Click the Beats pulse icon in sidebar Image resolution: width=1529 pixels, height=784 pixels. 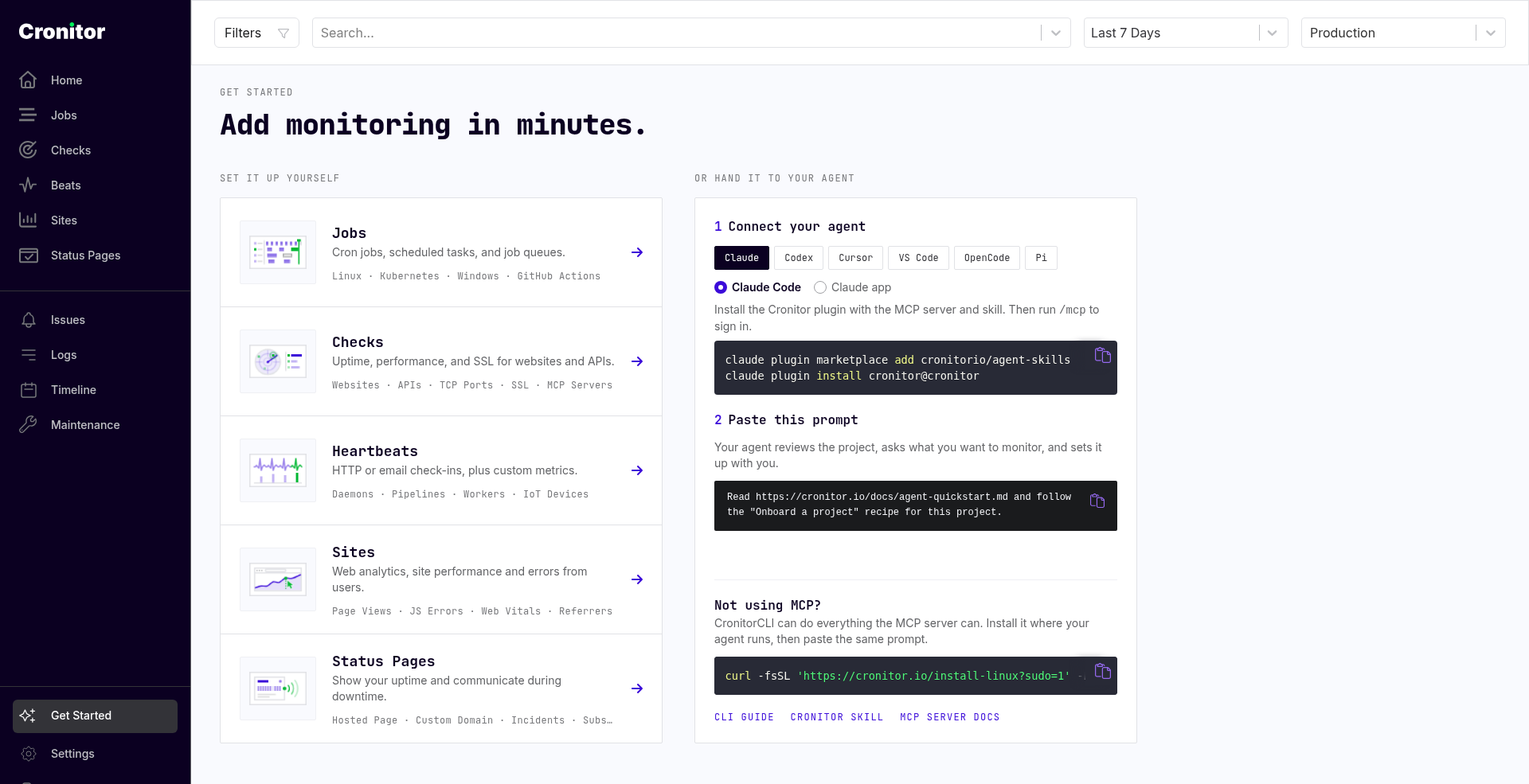28,185
